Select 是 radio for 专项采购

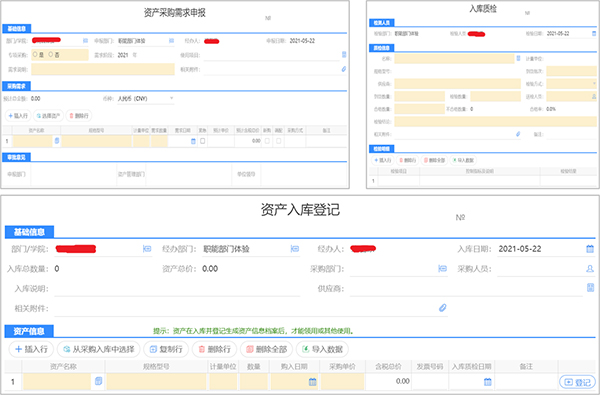[x=35, y=55]
